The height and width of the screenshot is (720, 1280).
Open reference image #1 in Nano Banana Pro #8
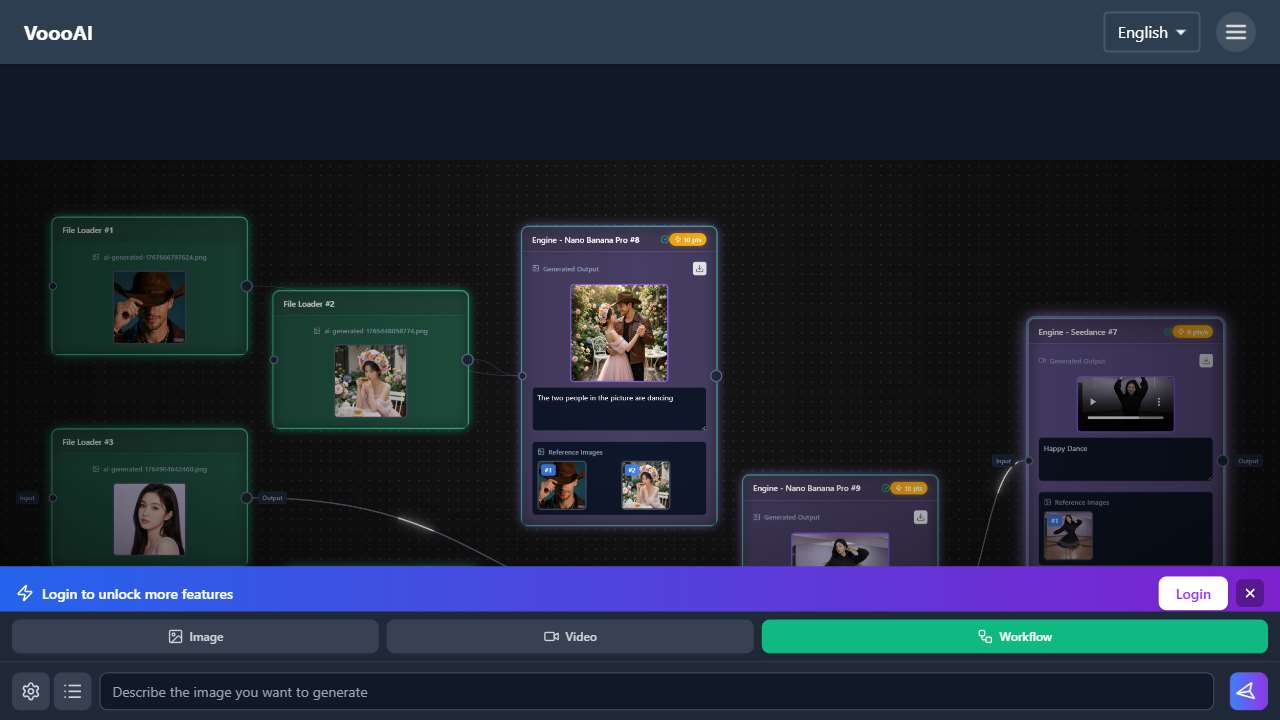561,485
